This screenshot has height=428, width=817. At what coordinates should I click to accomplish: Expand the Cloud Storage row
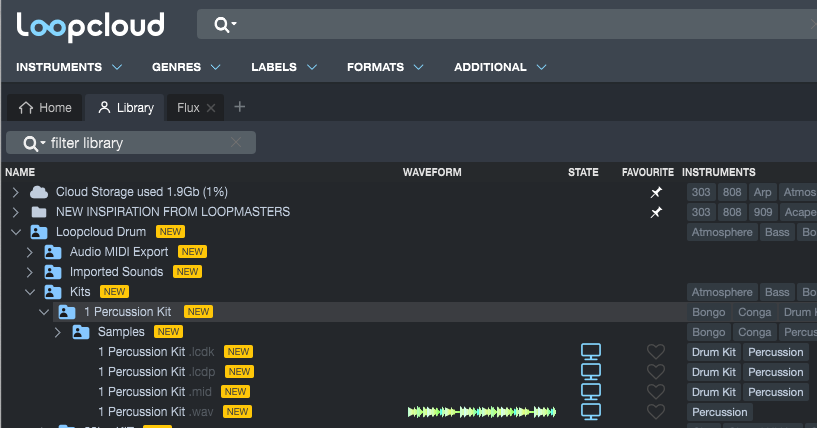(x=16, y=192)
